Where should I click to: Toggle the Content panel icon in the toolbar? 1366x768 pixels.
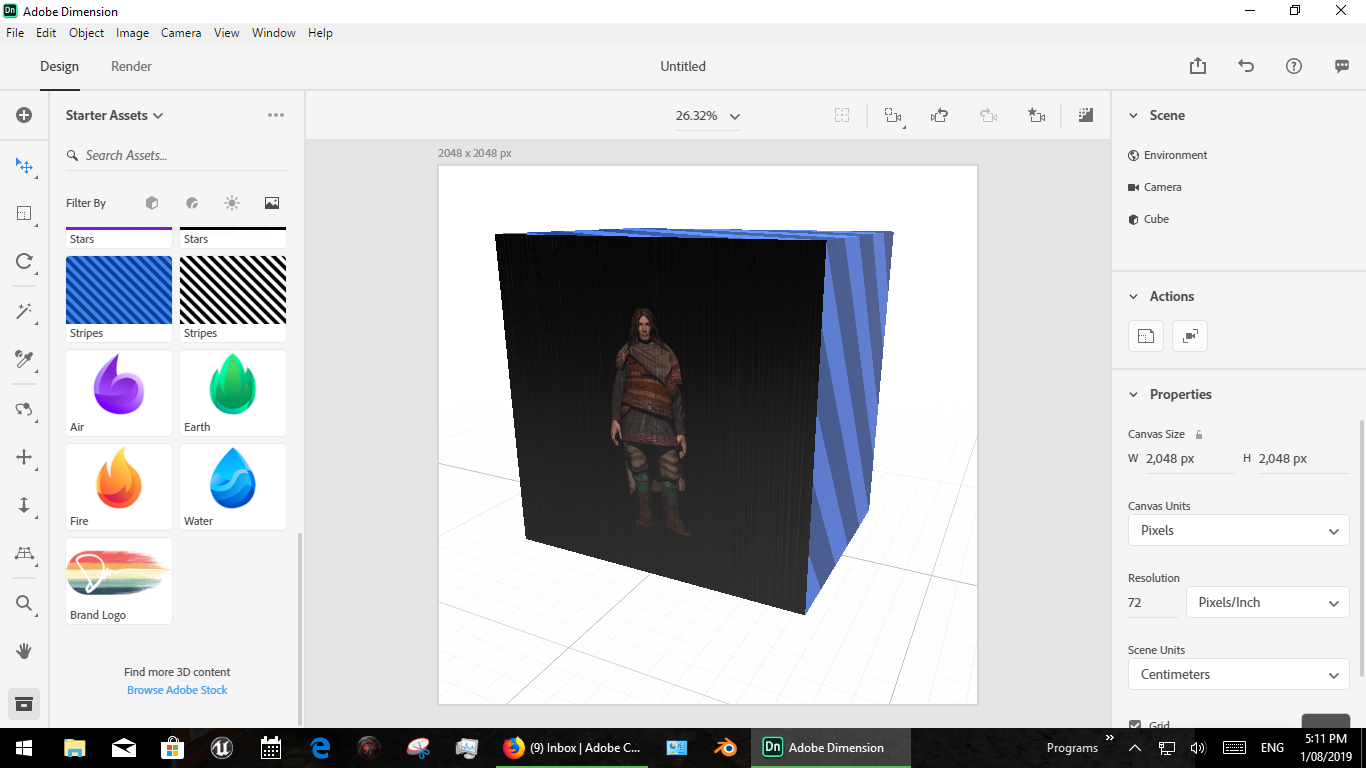pos(24,703)
